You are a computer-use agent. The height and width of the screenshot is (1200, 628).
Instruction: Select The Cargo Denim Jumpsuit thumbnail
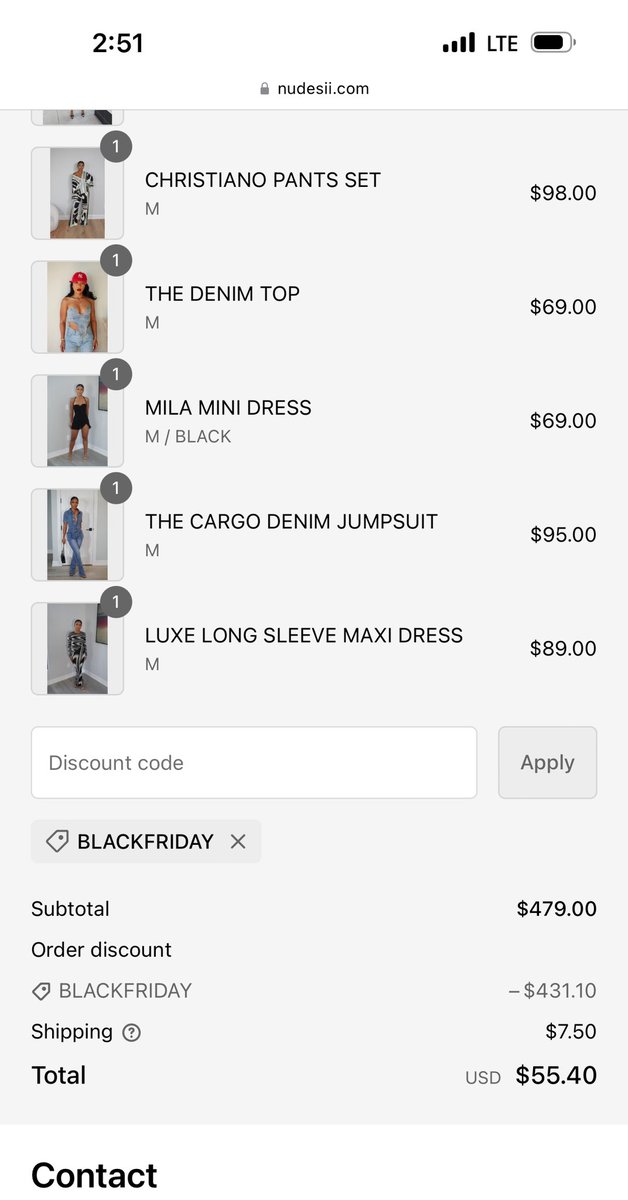click(x=77, y=535)
